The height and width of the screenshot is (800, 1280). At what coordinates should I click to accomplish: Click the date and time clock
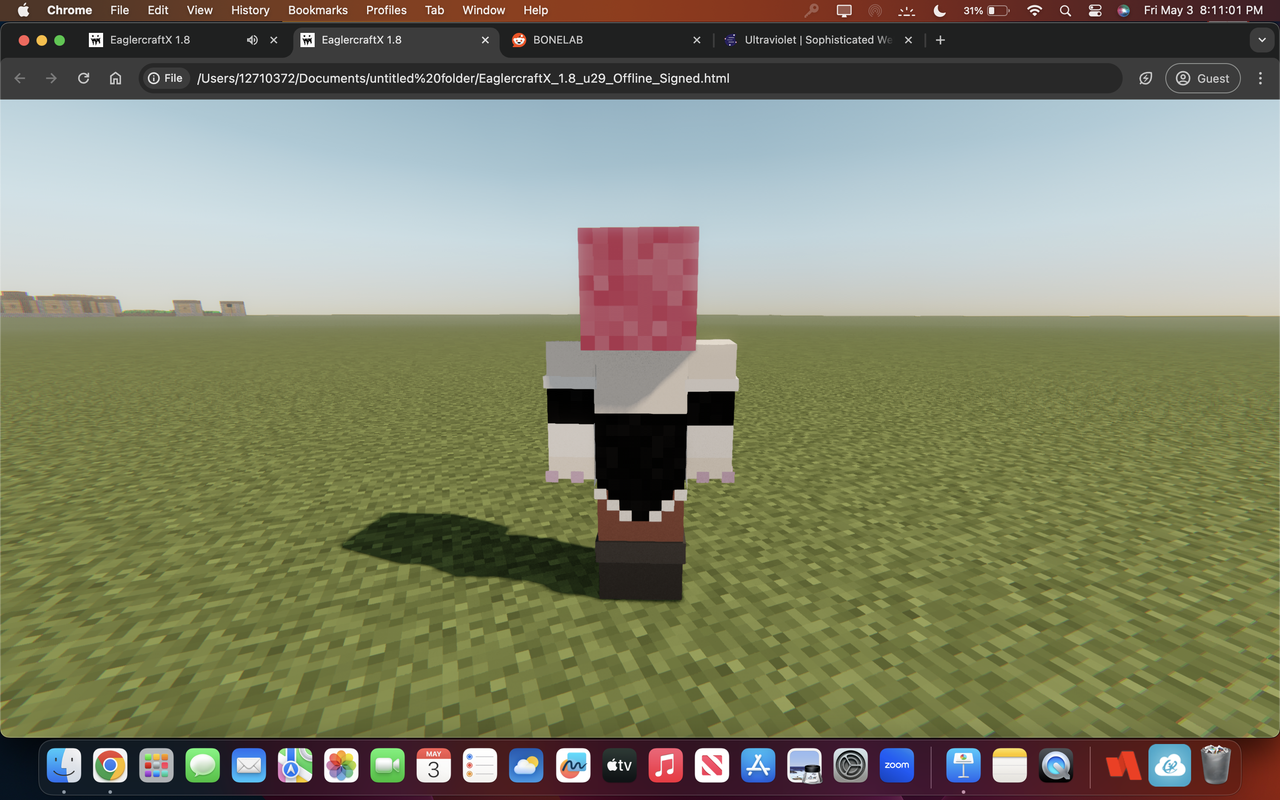click(x=1203, y=10)
